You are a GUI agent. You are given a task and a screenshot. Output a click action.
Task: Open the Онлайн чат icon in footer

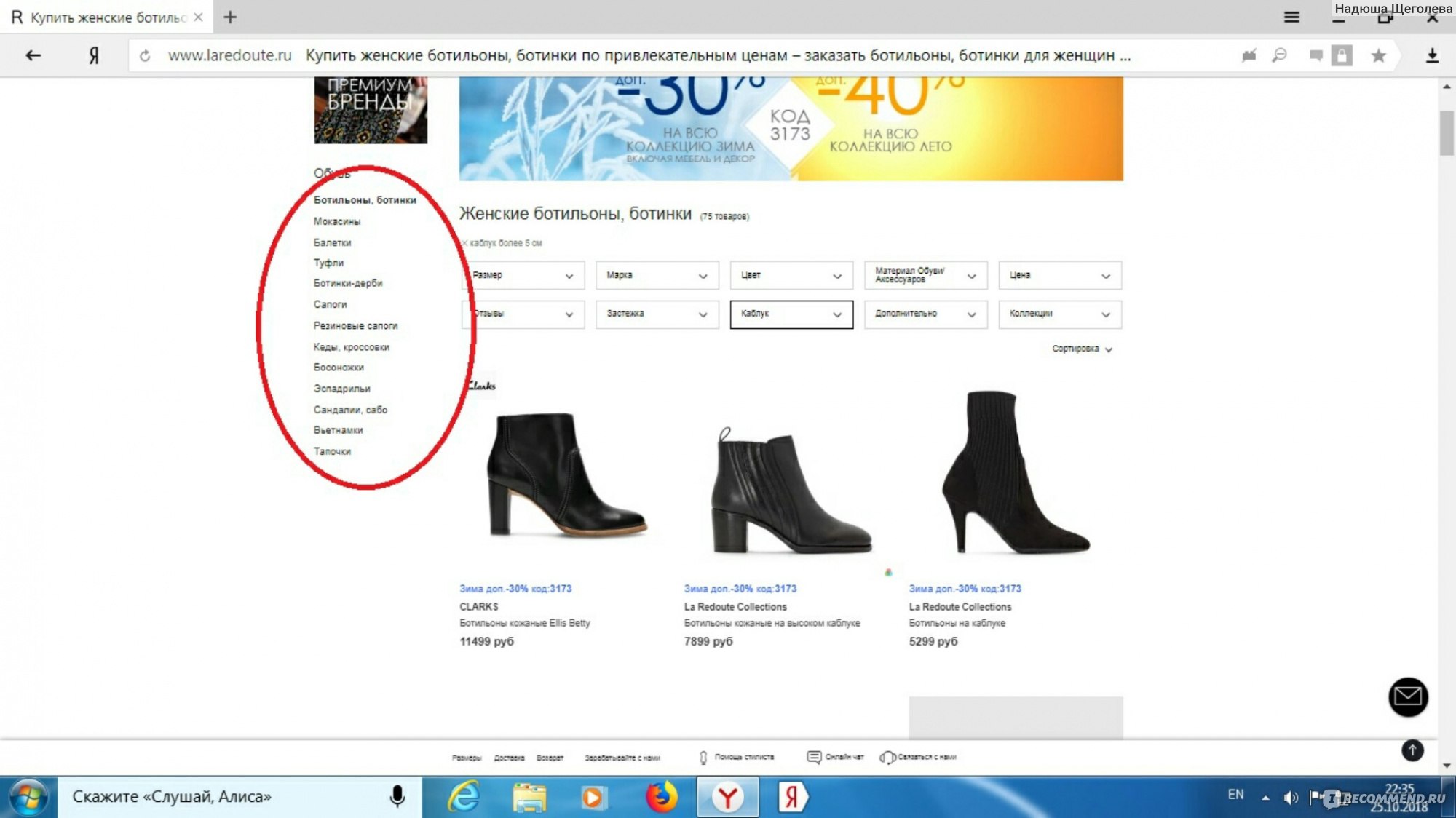click(x=814, y=757)
